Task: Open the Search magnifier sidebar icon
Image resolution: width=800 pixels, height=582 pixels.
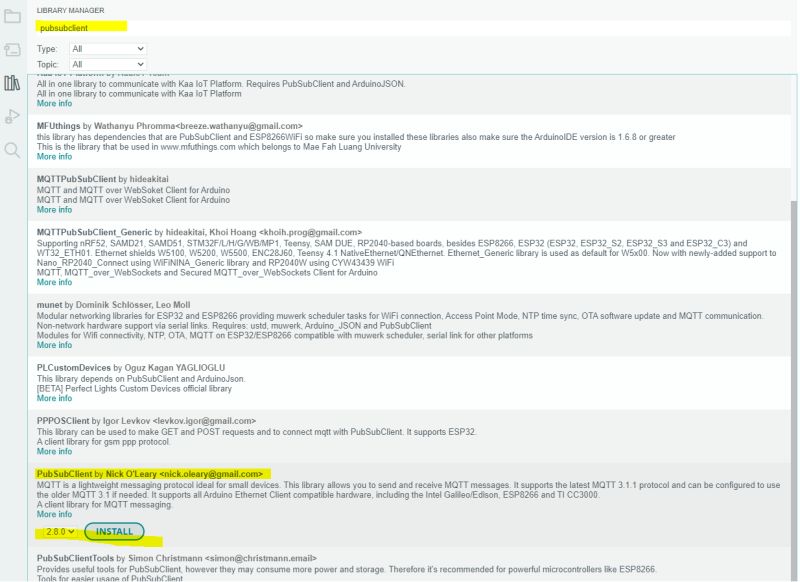Action: 12,150
